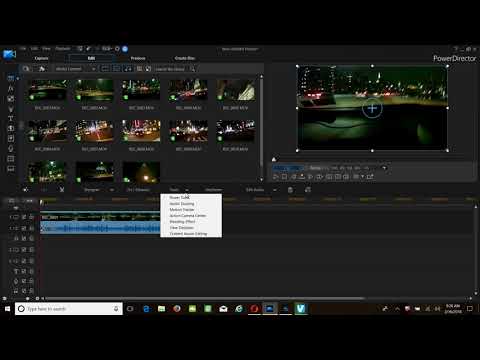Click the Fix / Enhance button
This screenshot has height=360, width=480.
138,190
